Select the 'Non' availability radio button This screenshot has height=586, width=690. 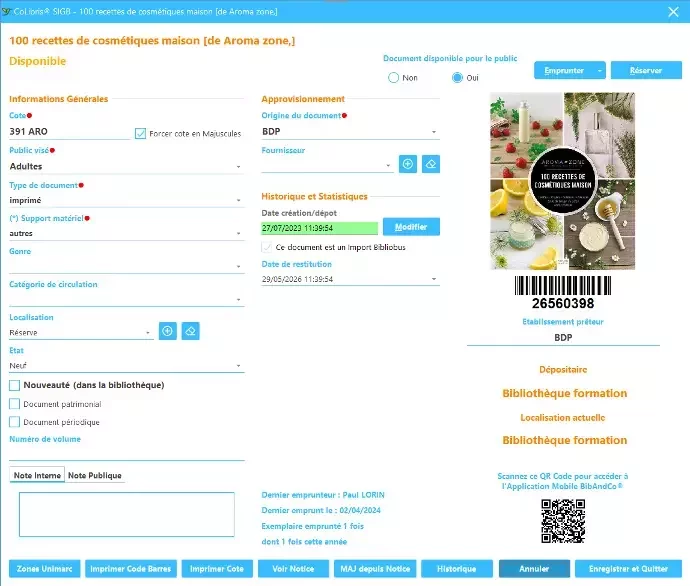pyautogui.click(x=394, y=78)
